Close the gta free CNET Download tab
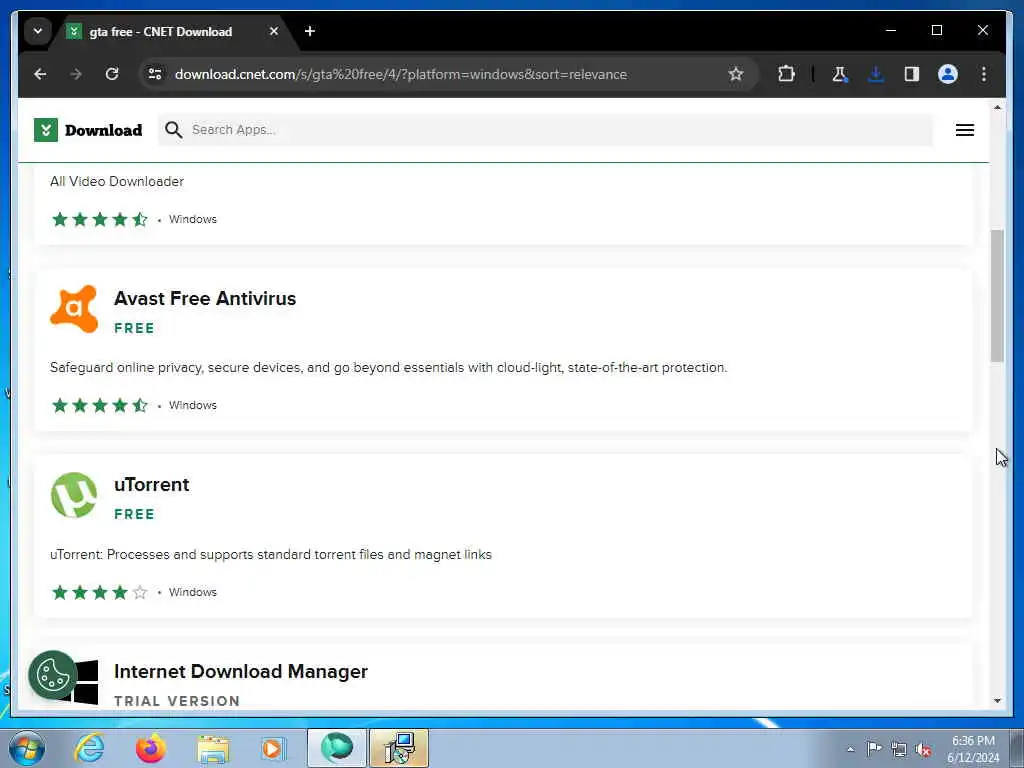1024x768 pixels. [274, 31]
